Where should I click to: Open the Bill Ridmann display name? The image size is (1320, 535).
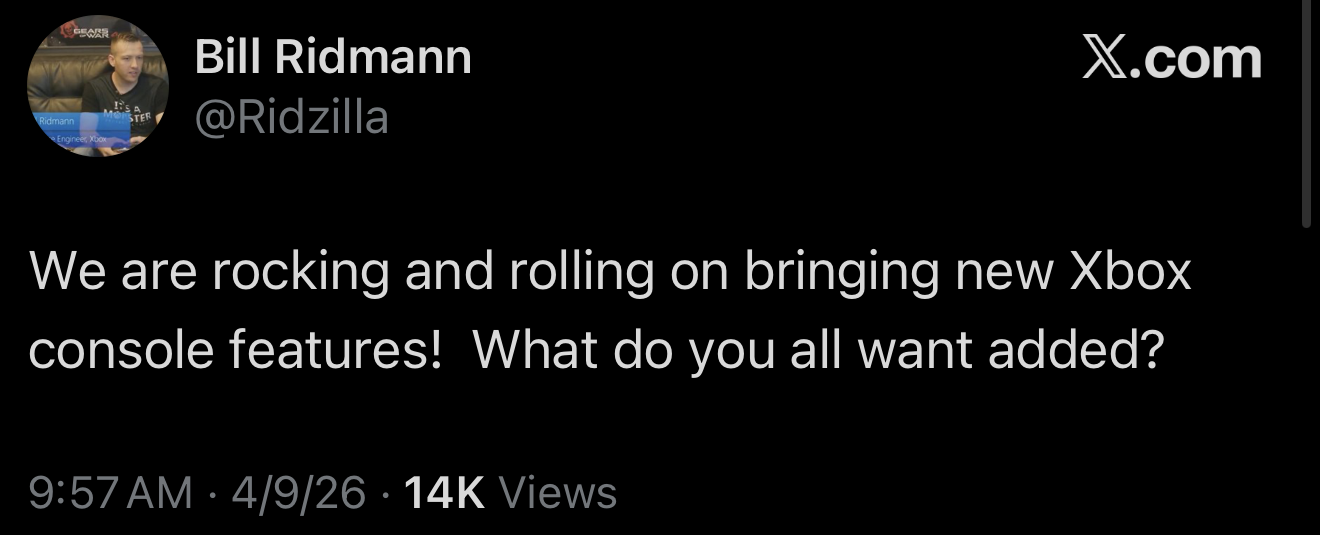(x=333, y=57)
